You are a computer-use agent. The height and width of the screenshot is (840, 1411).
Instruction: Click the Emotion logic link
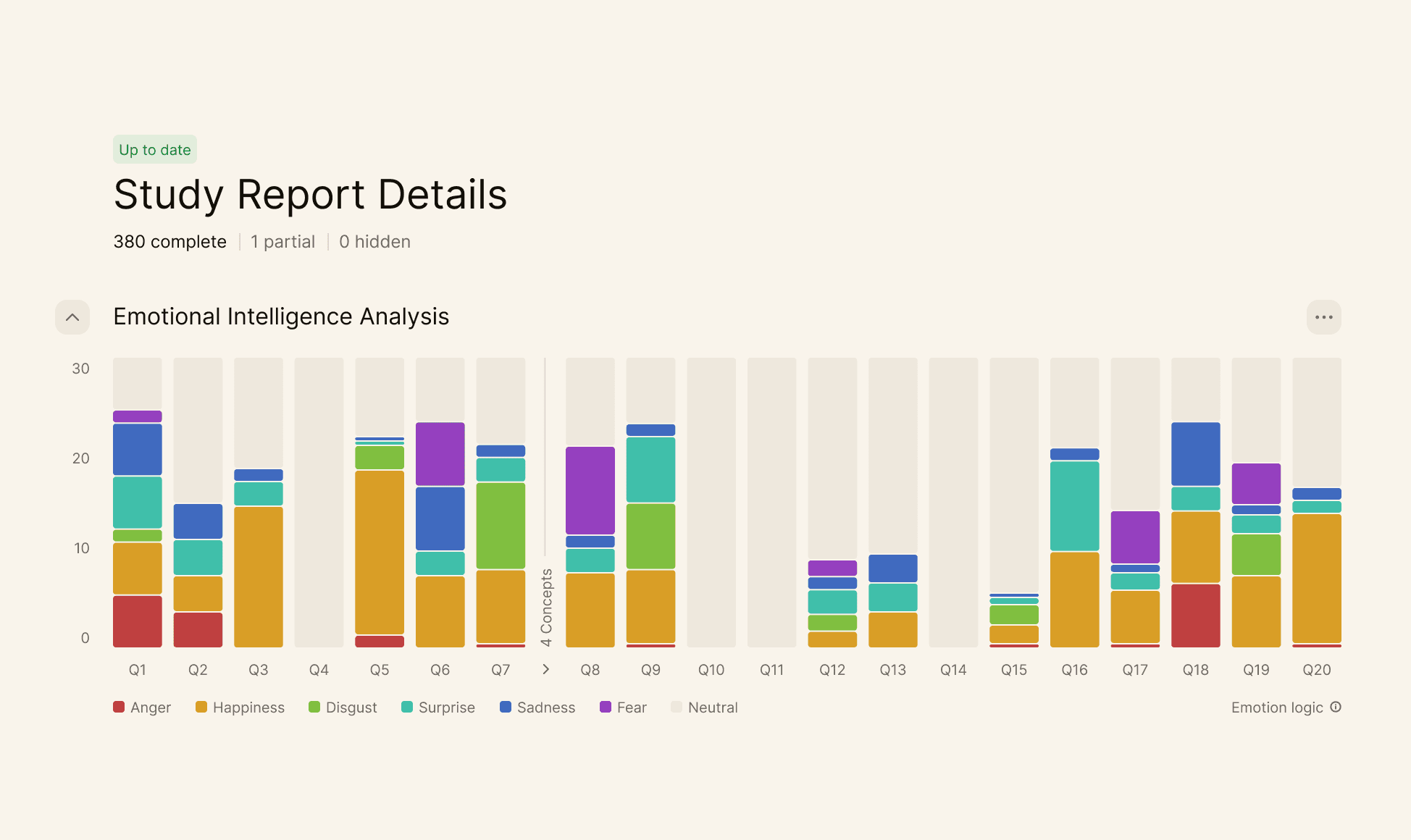pyautogui.click(x=1276, y=707)
